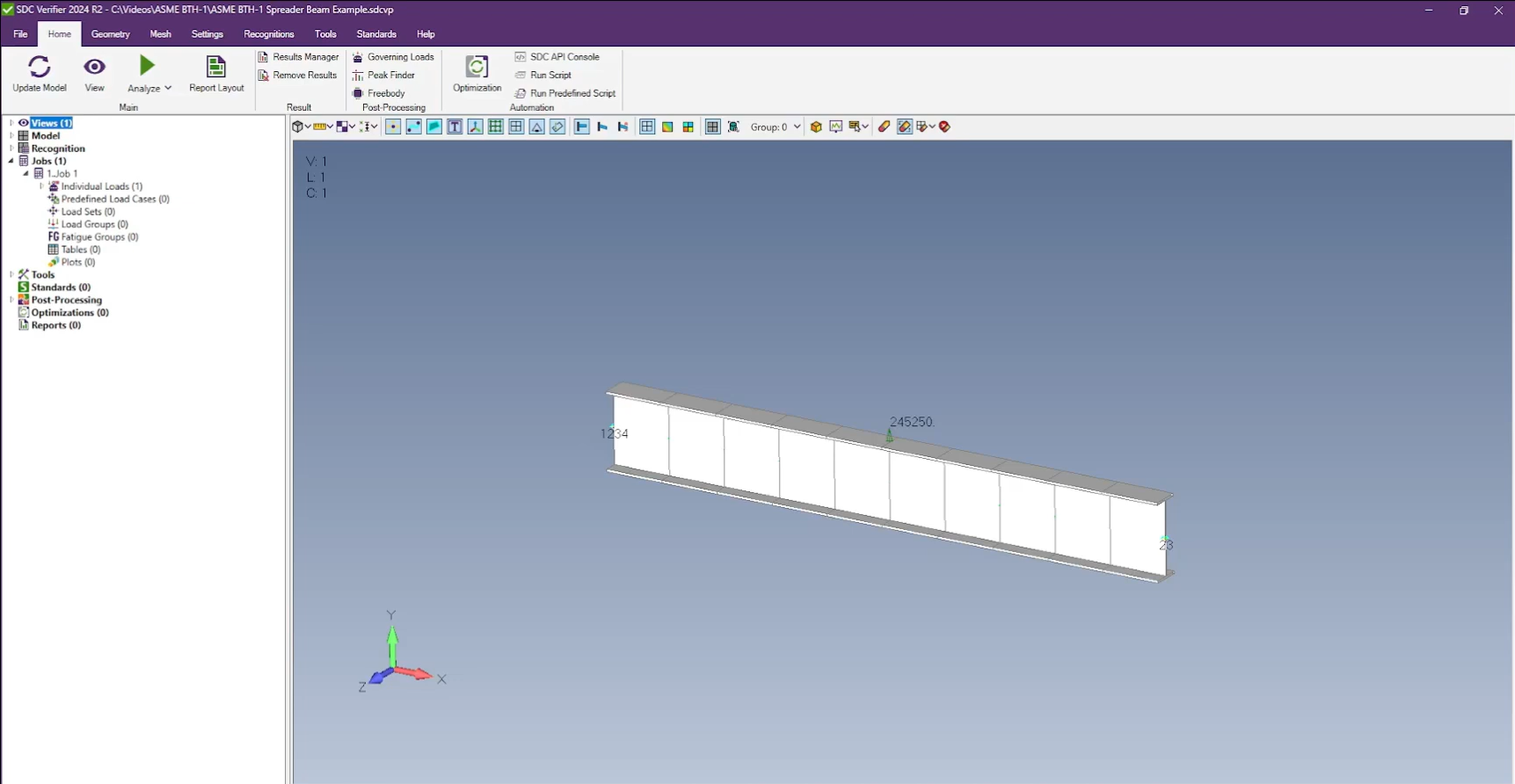The height and width of the screenshot is (784, 1515).
Task: Click the multicolor squares plot icon
Action: (688, 127)
